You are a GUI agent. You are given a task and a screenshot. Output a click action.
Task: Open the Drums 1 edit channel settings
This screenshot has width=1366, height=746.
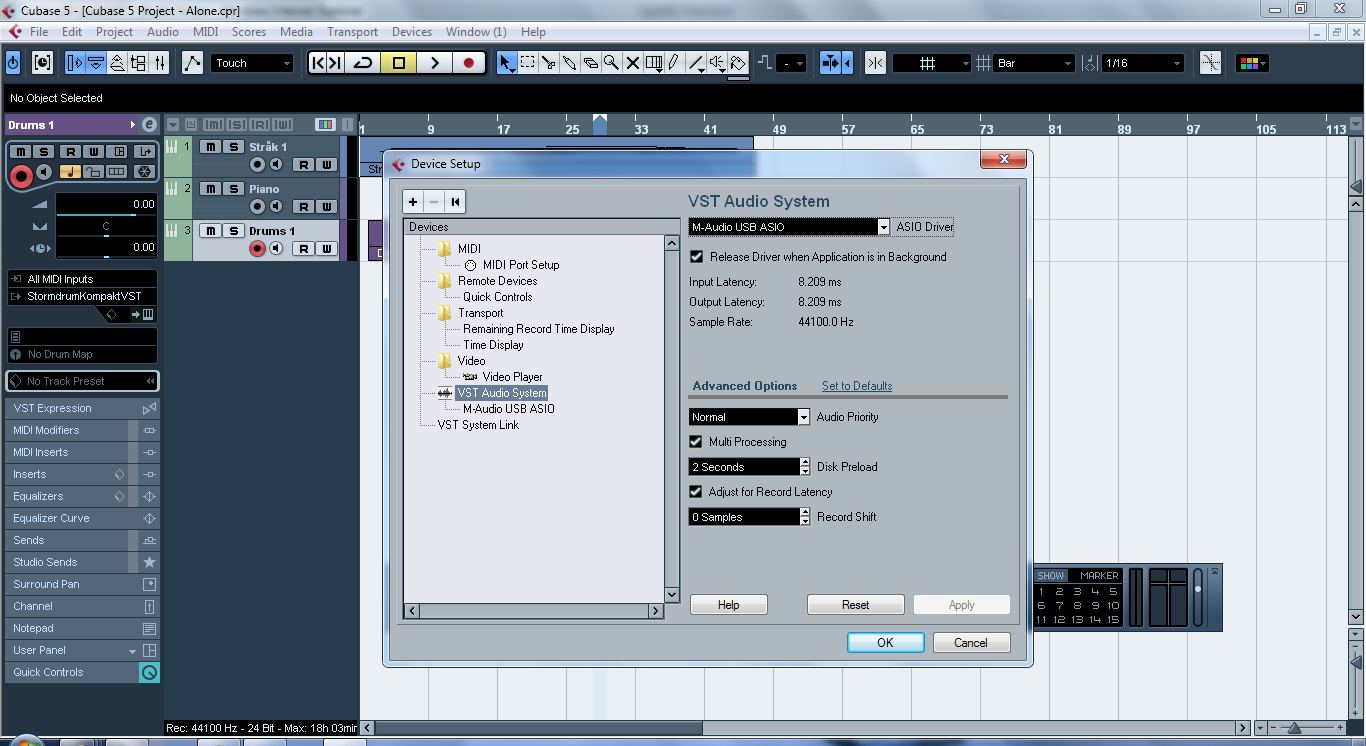(149, 125)
